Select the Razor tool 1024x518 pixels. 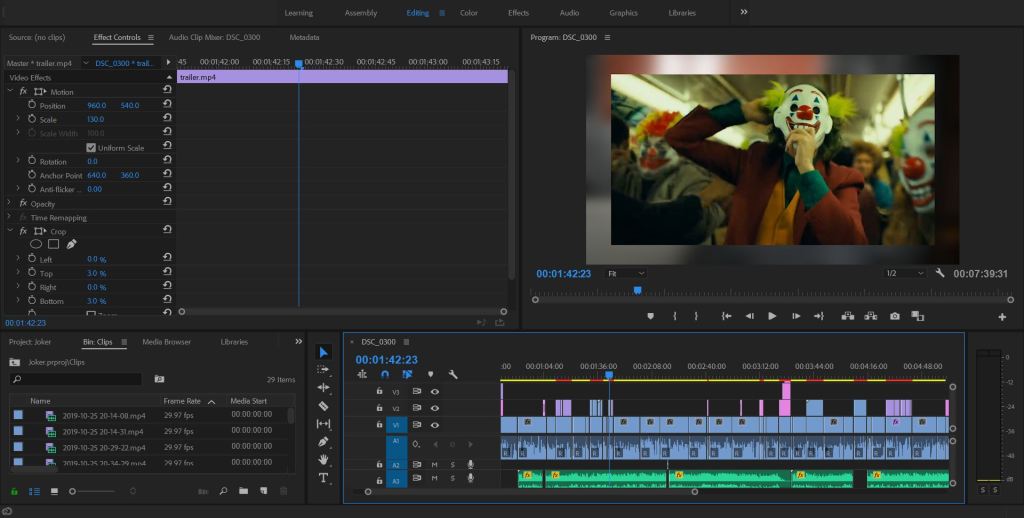coord(323,406)
